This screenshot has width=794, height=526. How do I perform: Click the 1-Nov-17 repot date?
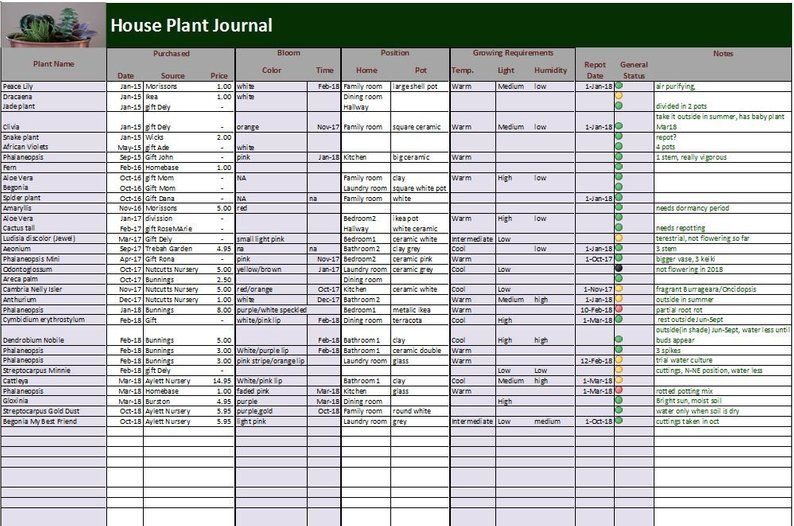tap(598, 290)
